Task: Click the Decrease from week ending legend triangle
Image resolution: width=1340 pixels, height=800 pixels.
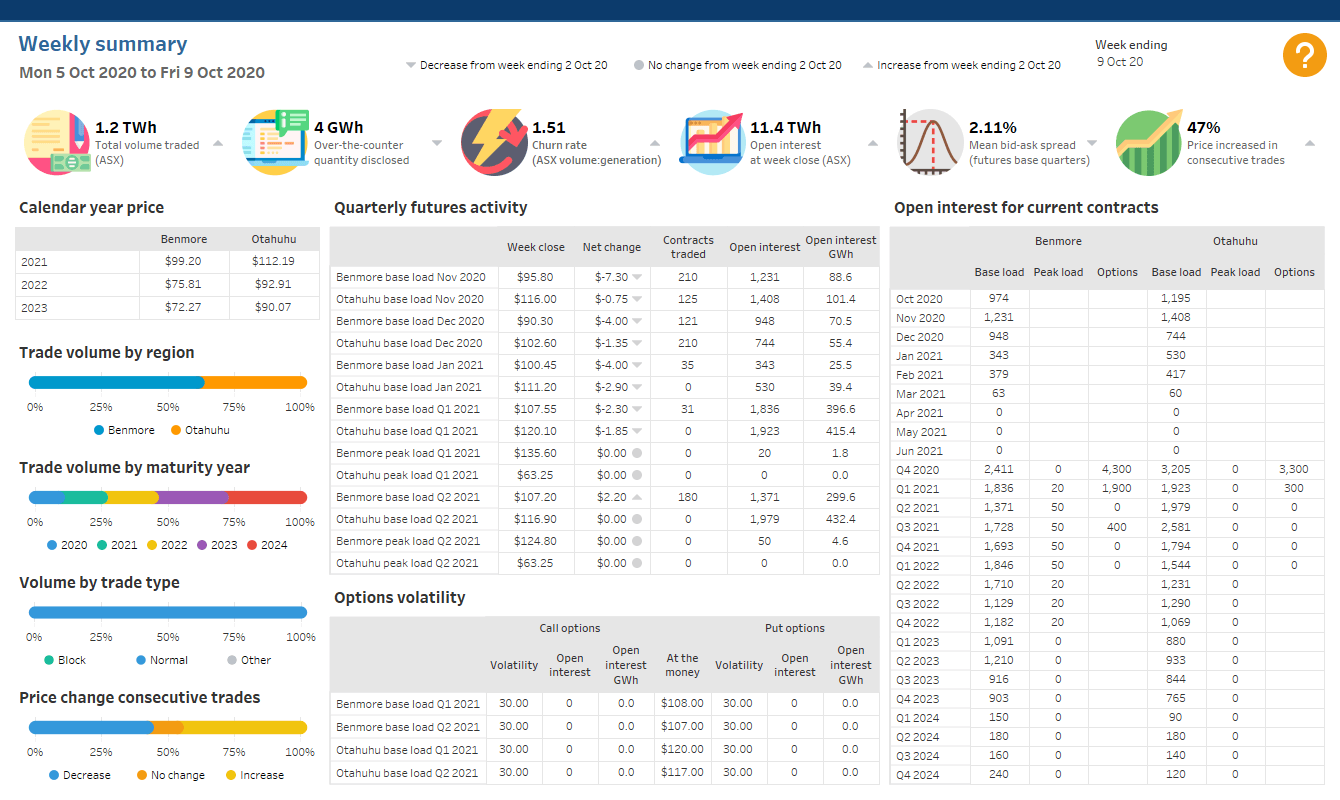Action: 411,63
